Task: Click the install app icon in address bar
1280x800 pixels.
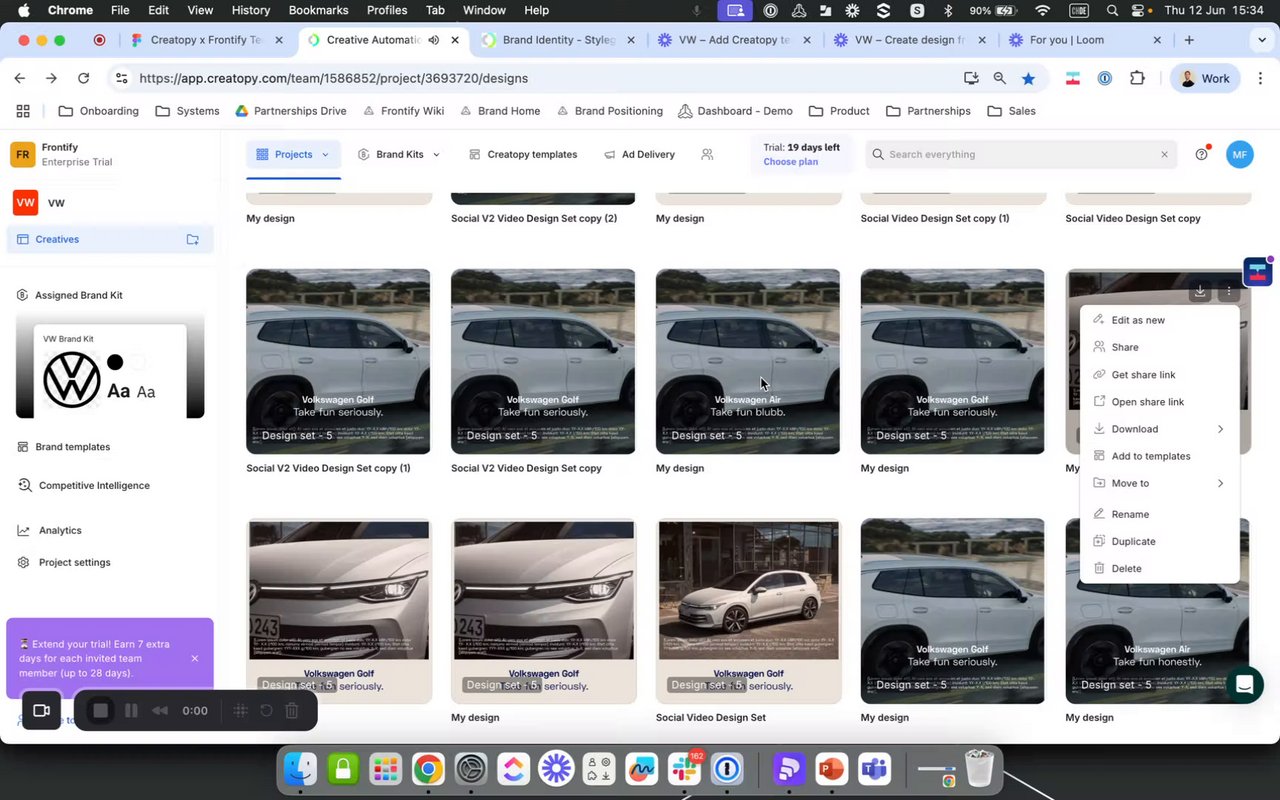Action: tap(970, 78)
